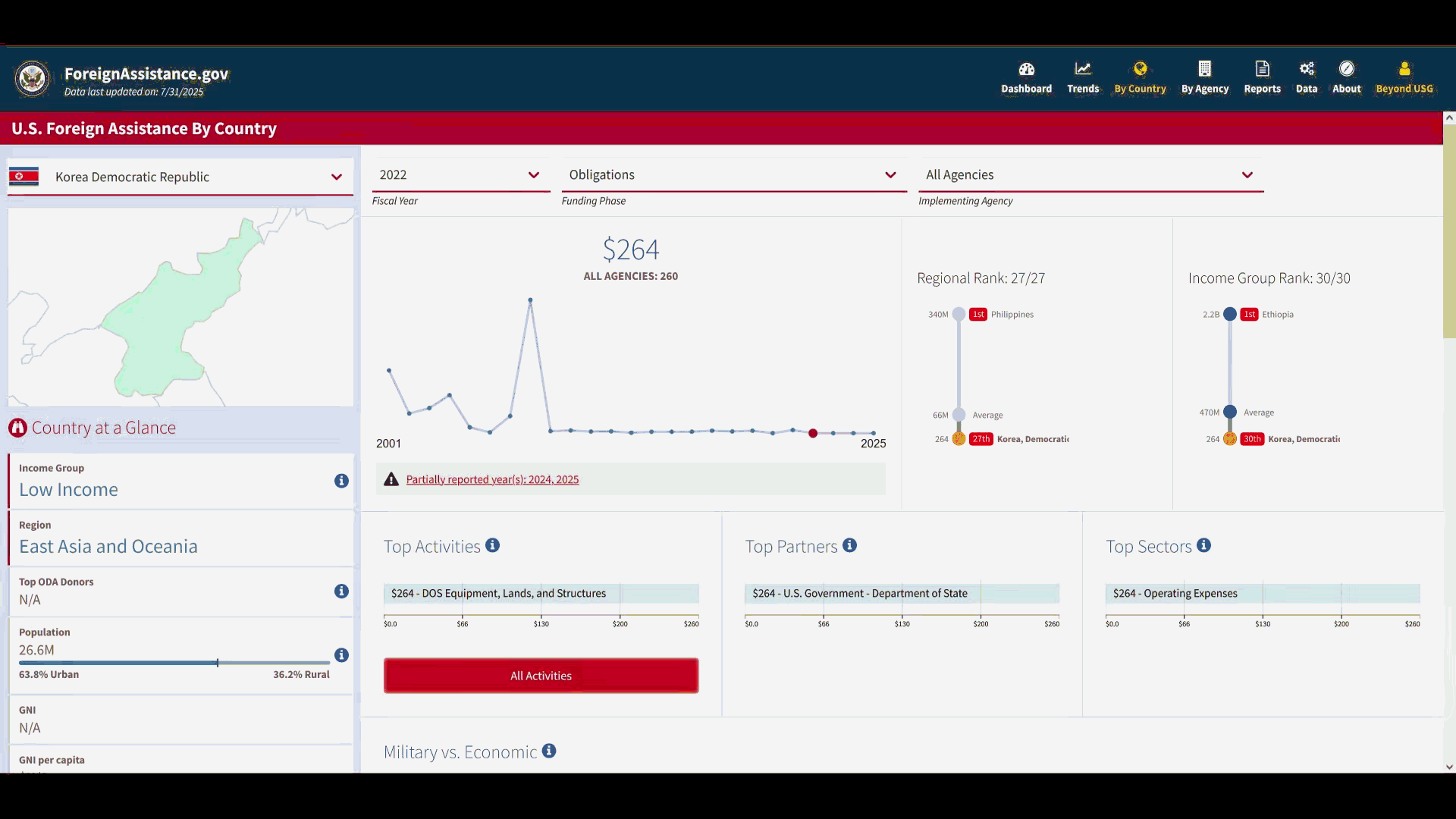
Task: Expand the Obligations funding phase dropdown
Action: [x=733, y=175]
